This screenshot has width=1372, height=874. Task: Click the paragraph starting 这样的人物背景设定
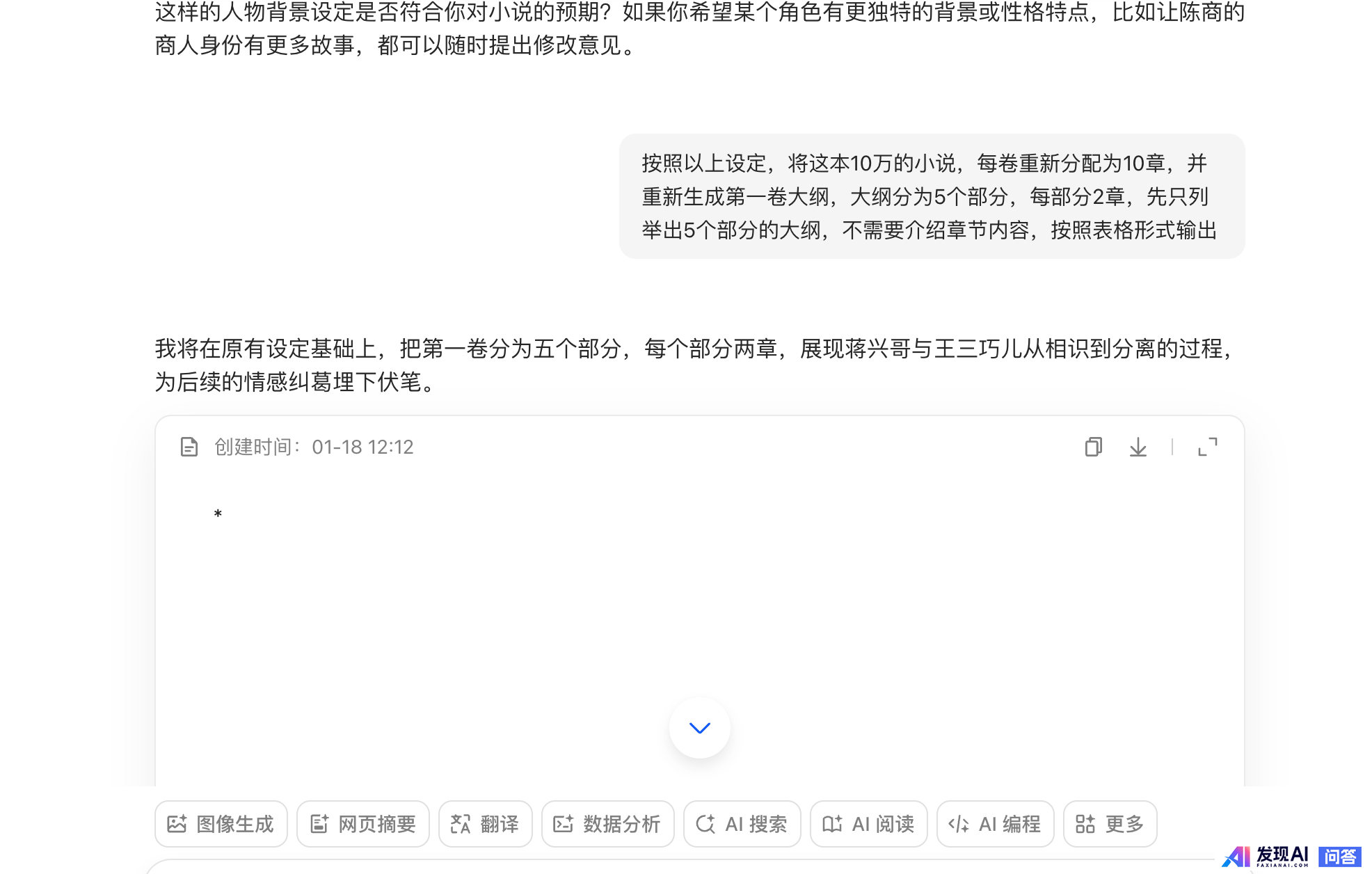click(x=699, y=29)
